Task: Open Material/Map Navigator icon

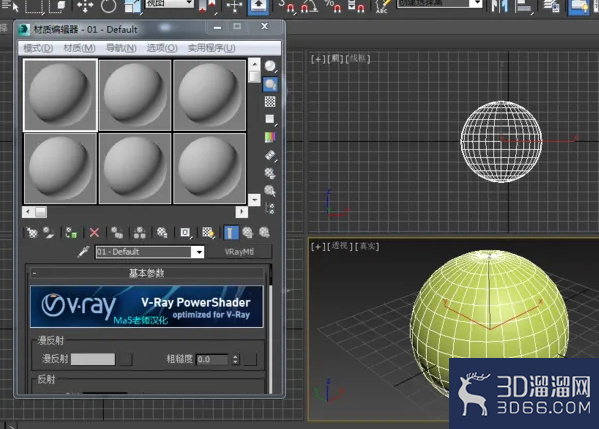Action: 270,208
